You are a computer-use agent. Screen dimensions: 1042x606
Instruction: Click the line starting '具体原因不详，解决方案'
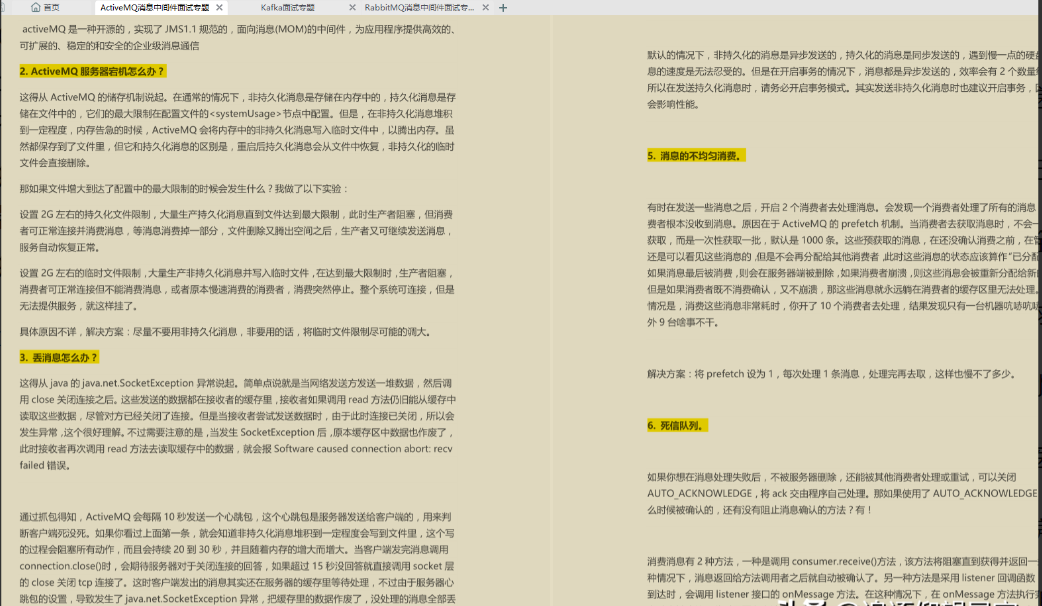pos(225,332)
